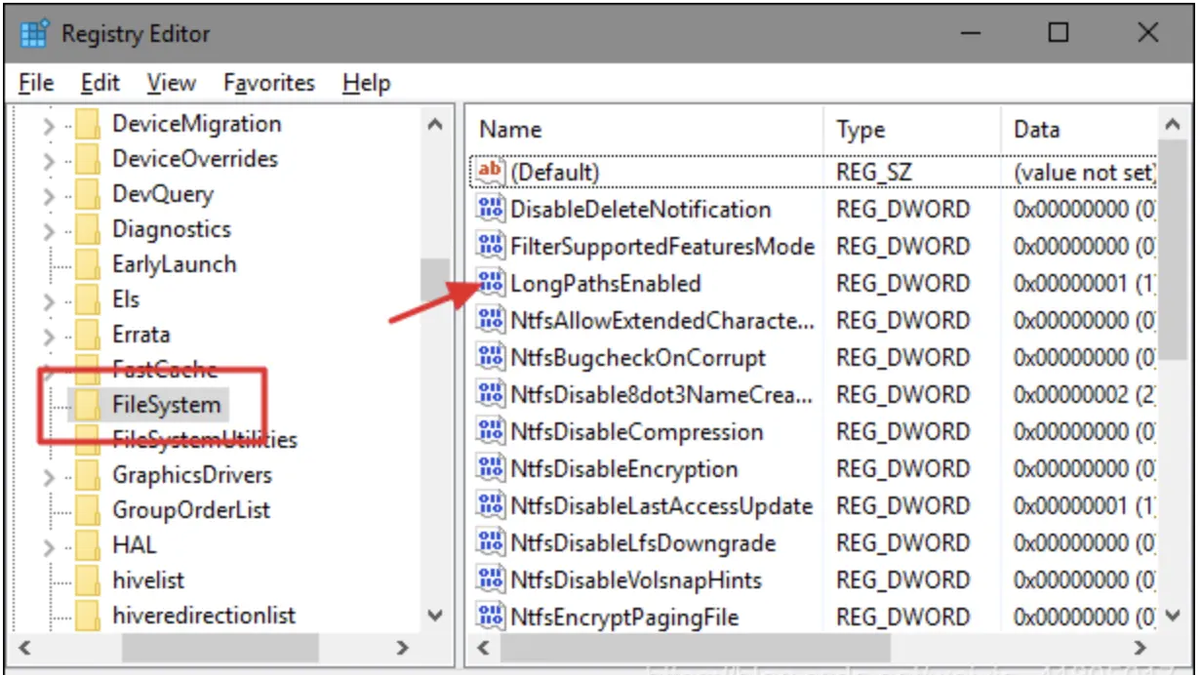
Task: Click the NtfsDisableCompression DWORD icon
Action: (x=491, y=432)
